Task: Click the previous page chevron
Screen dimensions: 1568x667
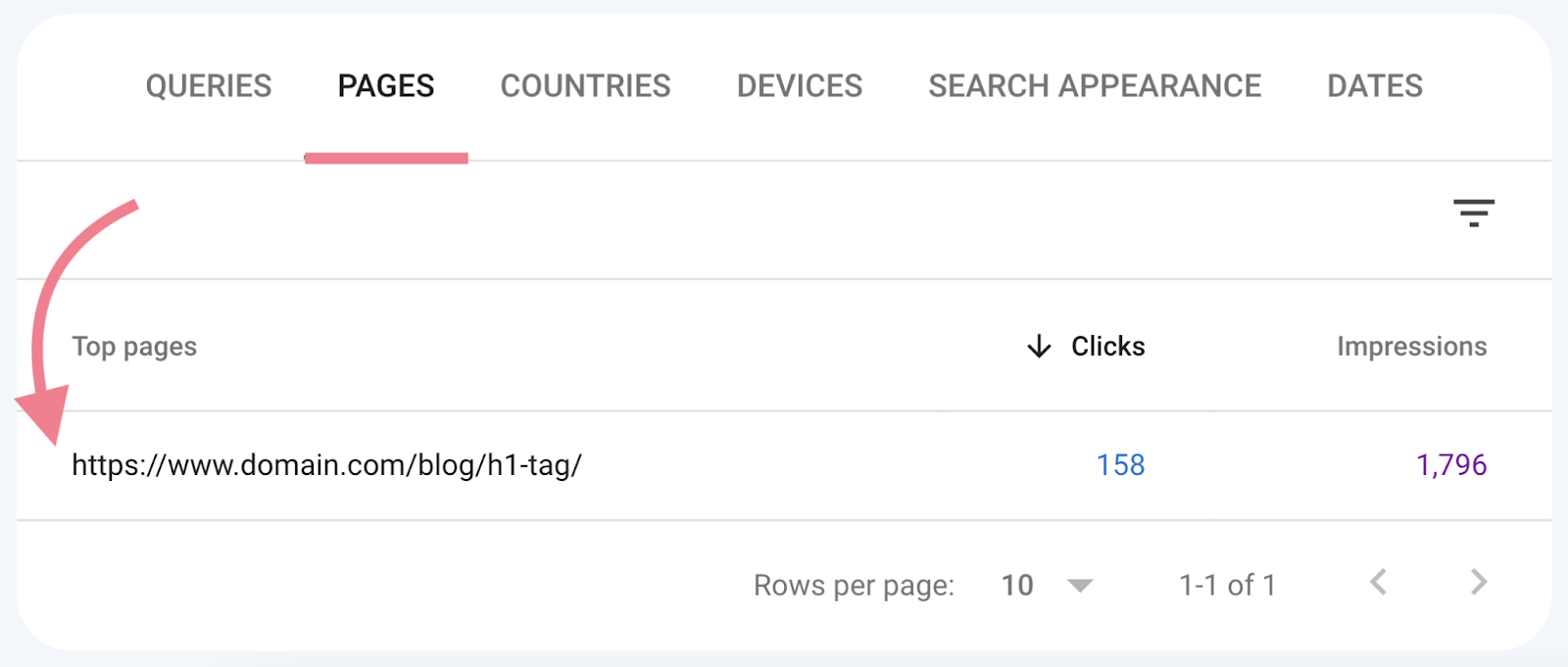Action: [x=1378, y=583]
